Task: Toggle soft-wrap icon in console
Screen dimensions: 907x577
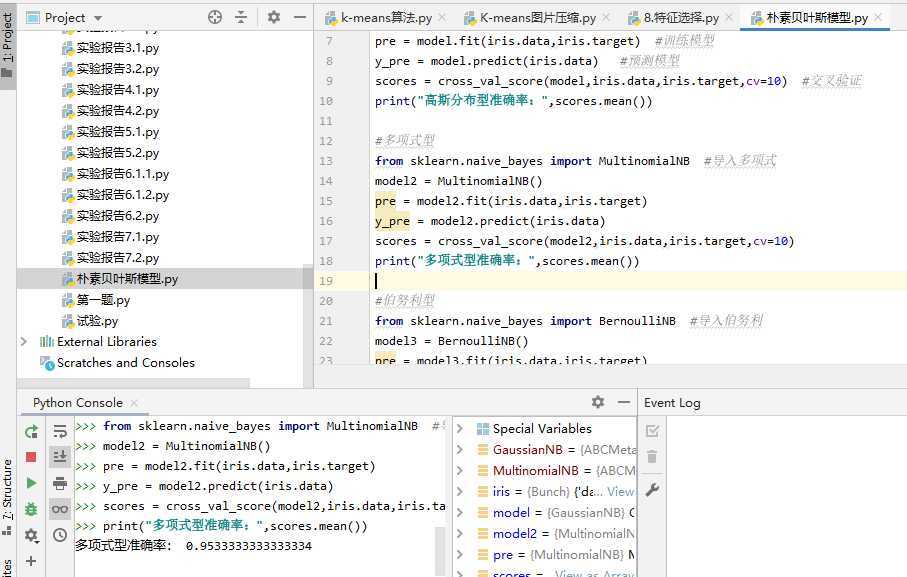Action: point(60,431)
